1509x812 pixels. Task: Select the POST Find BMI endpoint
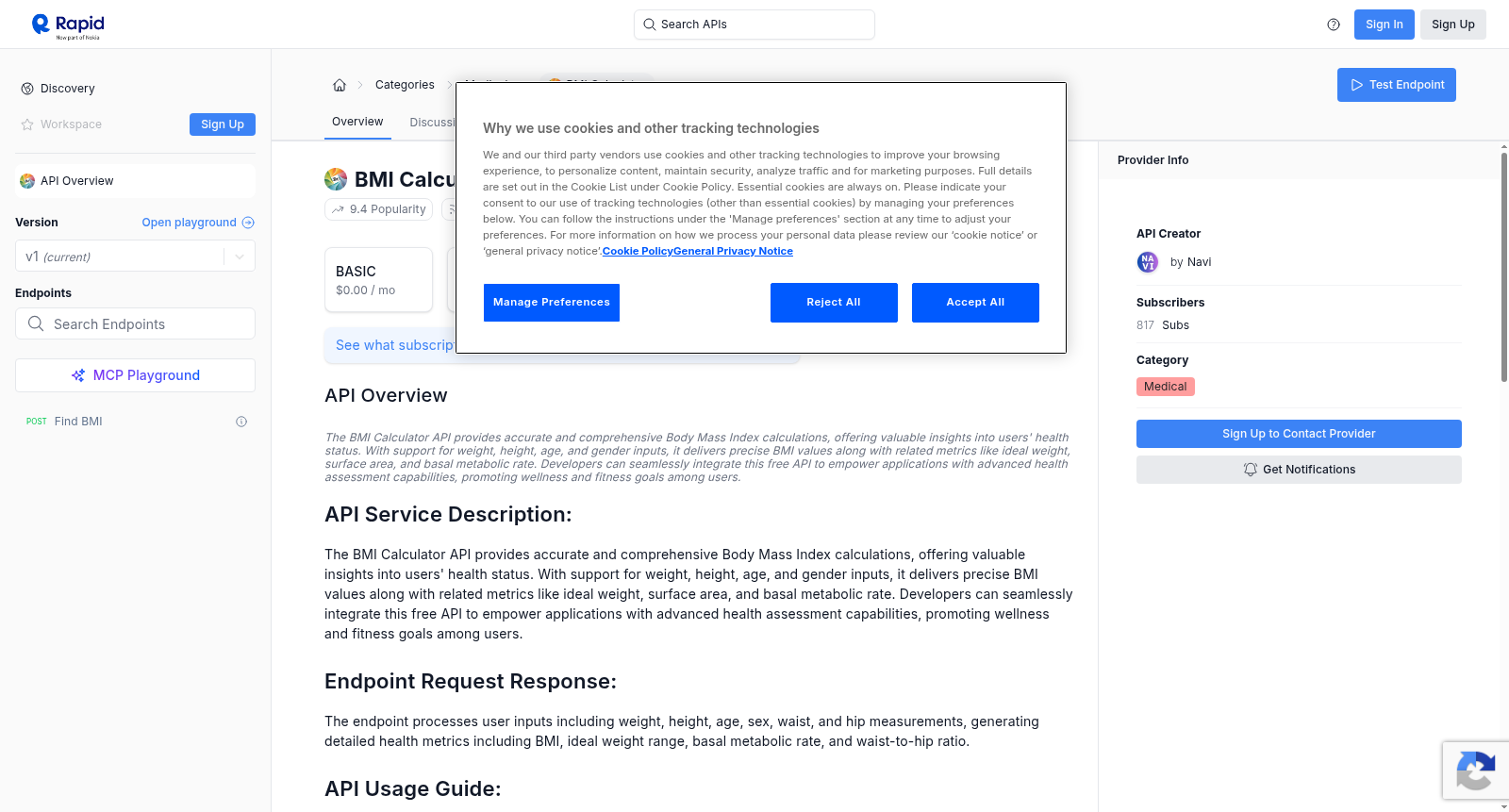(135, 422)
